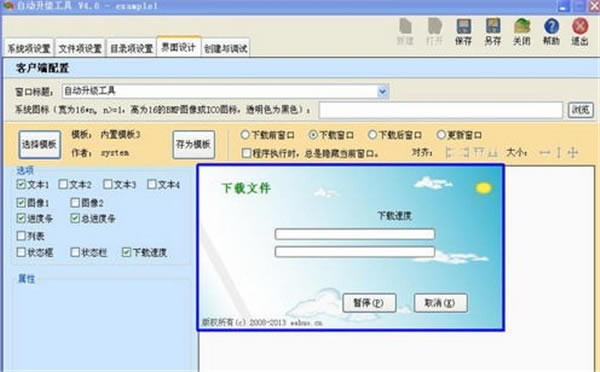Click the 关闭 (Close file) toolbar icon
The width and height of the screenshot is (600, 372).
tap(522, 26)
